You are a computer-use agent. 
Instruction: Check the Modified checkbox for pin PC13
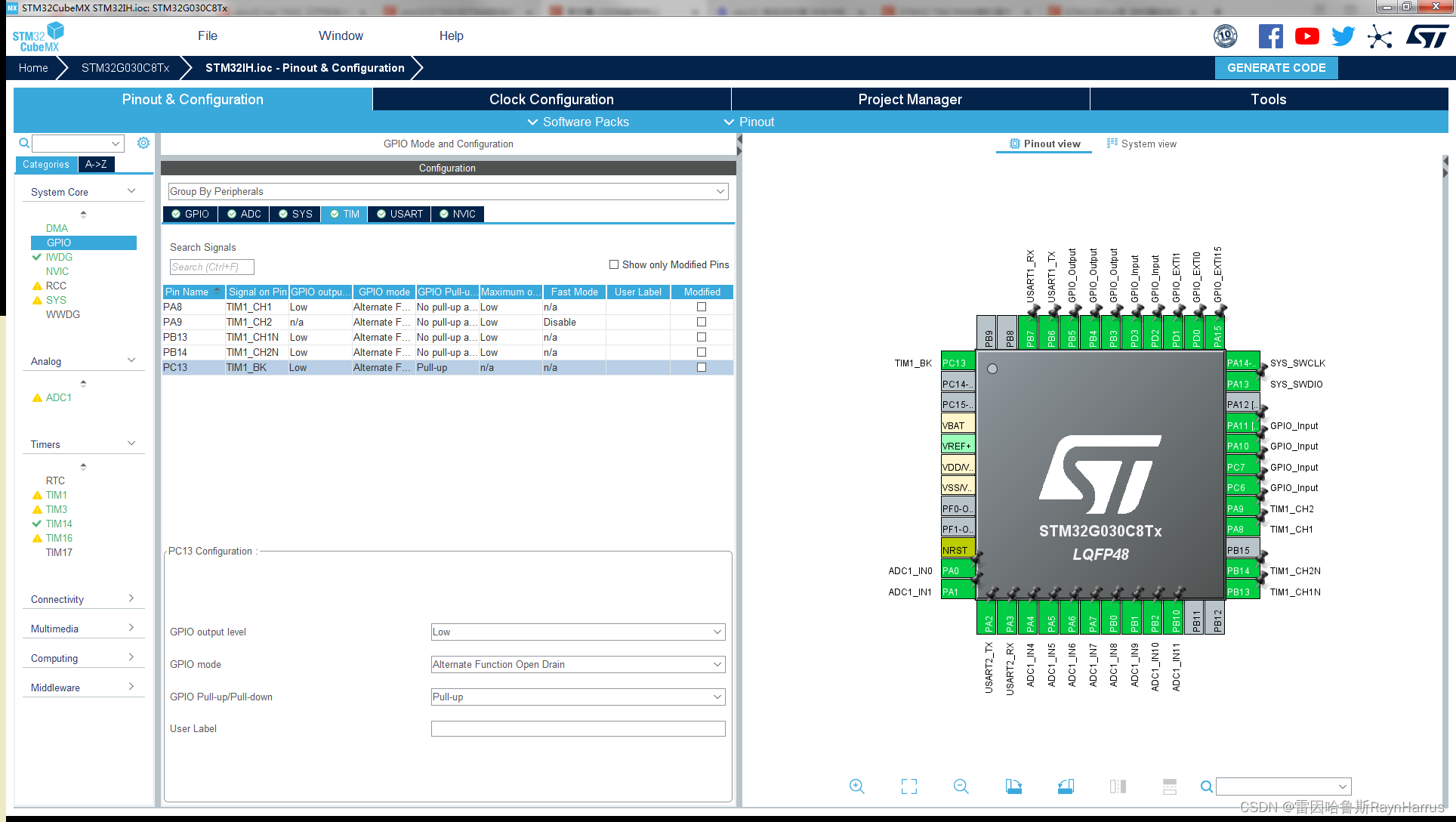[701, 367]
